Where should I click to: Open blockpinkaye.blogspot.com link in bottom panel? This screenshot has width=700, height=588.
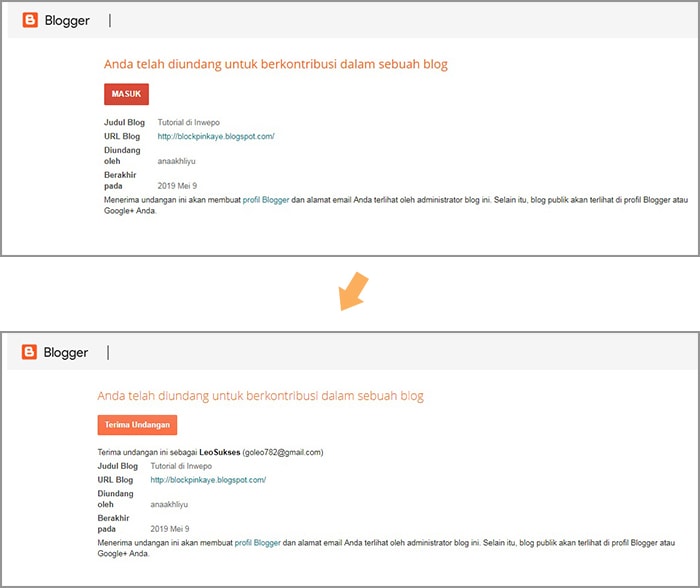(208, 480)
